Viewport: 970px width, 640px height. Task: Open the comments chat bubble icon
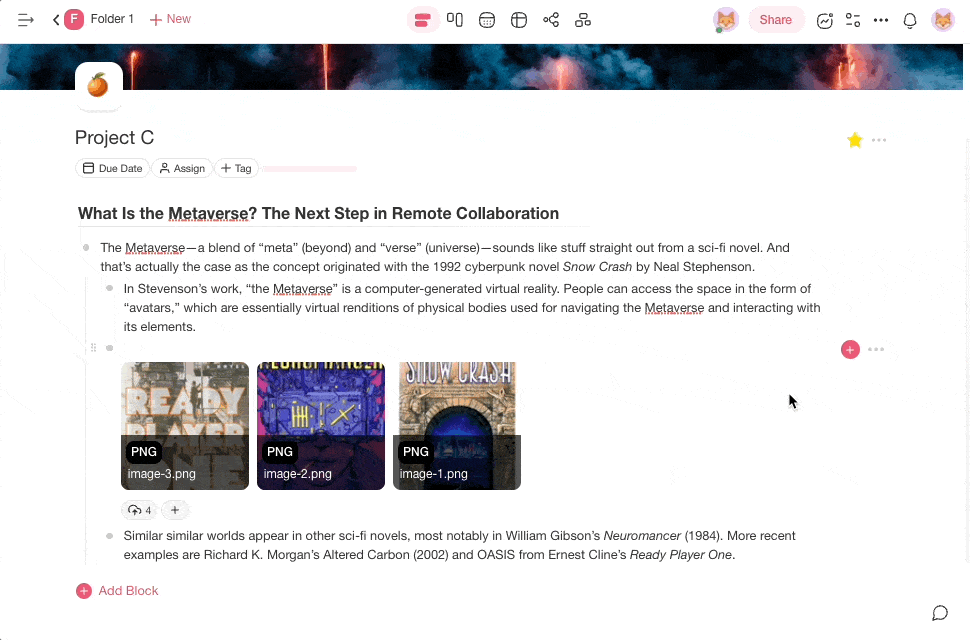940,613
